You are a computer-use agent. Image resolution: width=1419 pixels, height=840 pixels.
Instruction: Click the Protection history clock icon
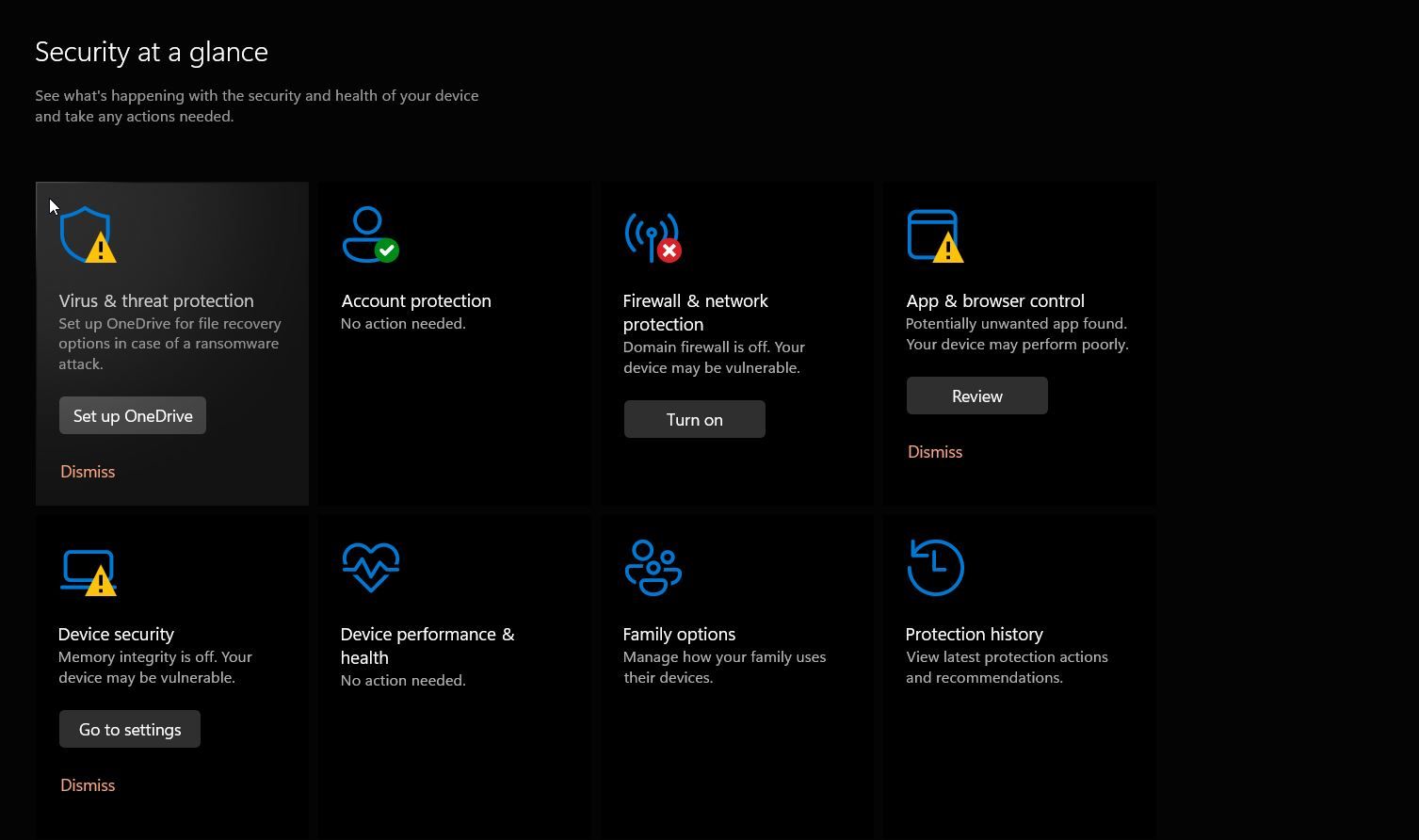tap(934, 567)
